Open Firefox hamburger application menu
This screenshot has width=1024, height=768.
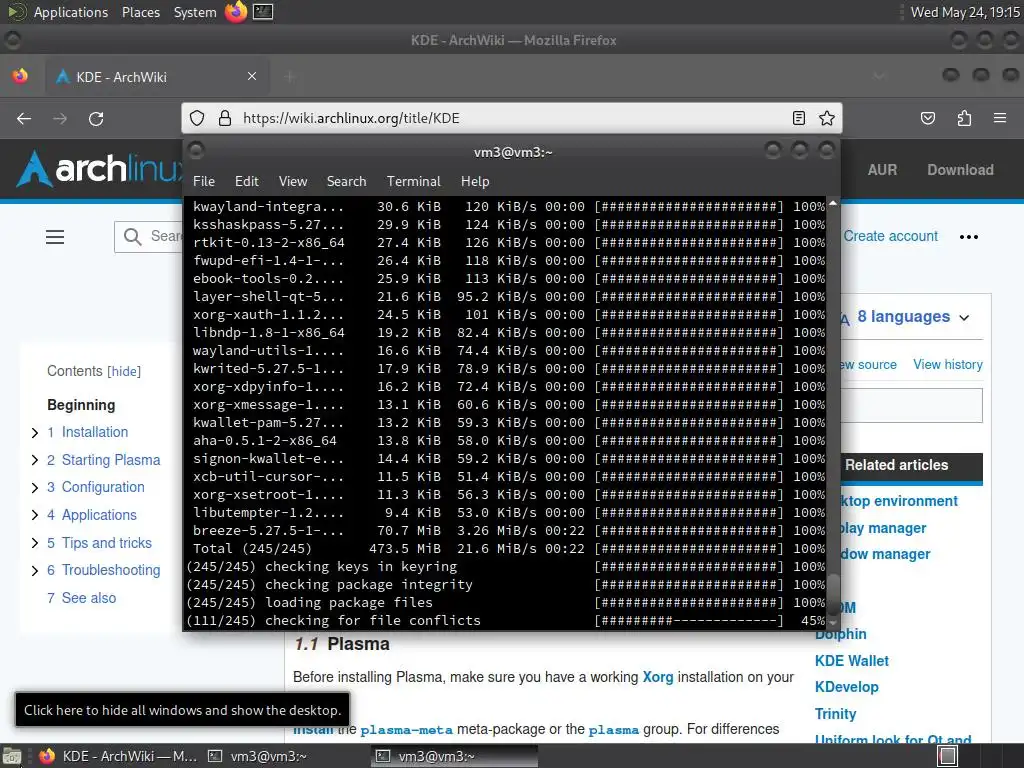[1000, 118]
